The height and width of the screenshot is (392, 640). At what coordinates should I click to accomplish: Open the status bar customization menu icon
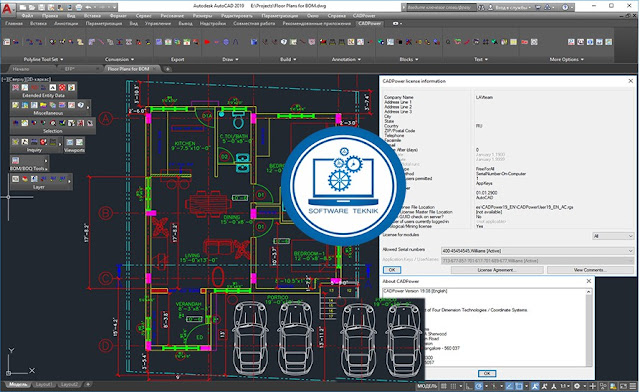coord(634,386)
